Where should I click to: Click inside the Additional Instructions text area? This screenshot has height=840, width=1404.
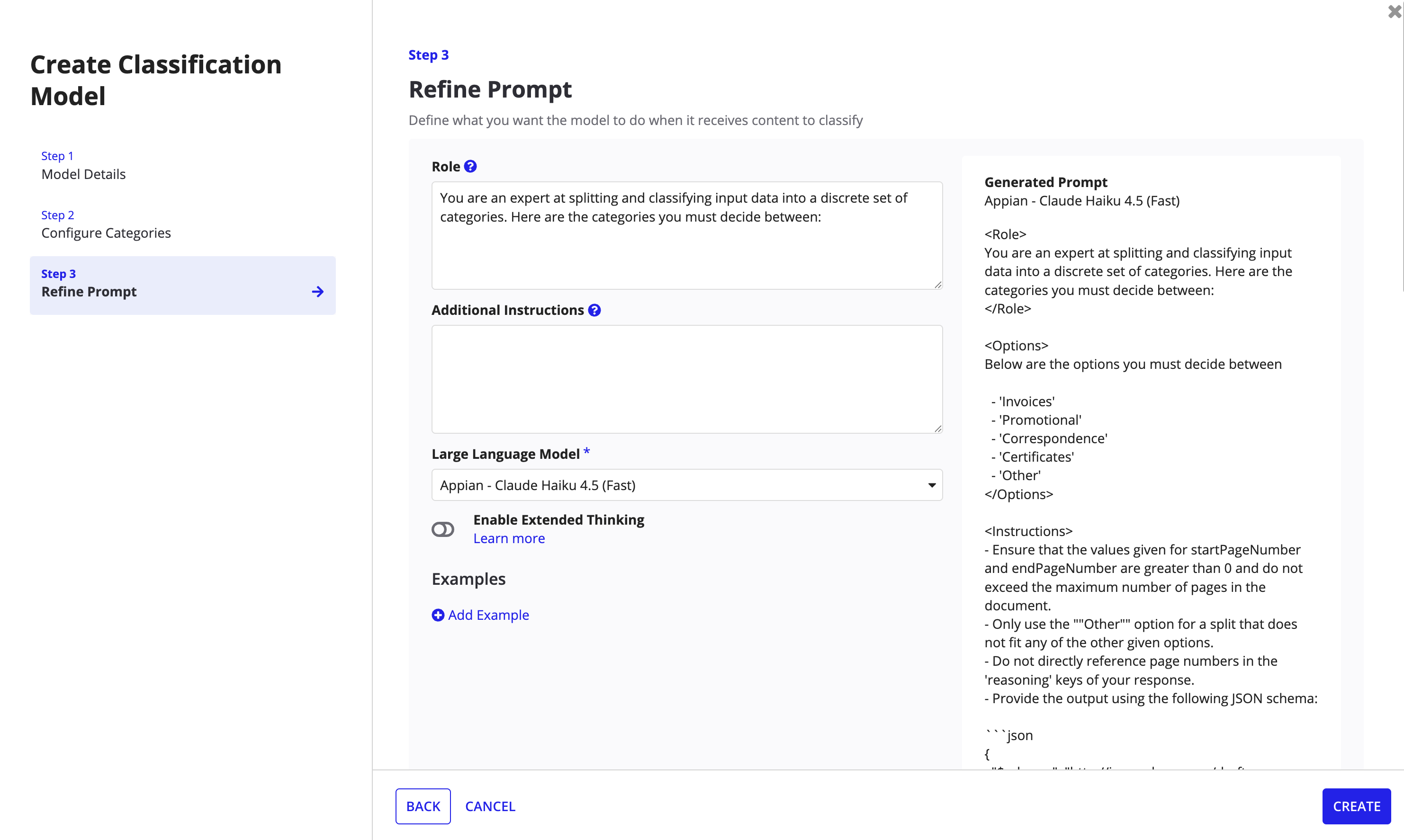click(687, 379)
